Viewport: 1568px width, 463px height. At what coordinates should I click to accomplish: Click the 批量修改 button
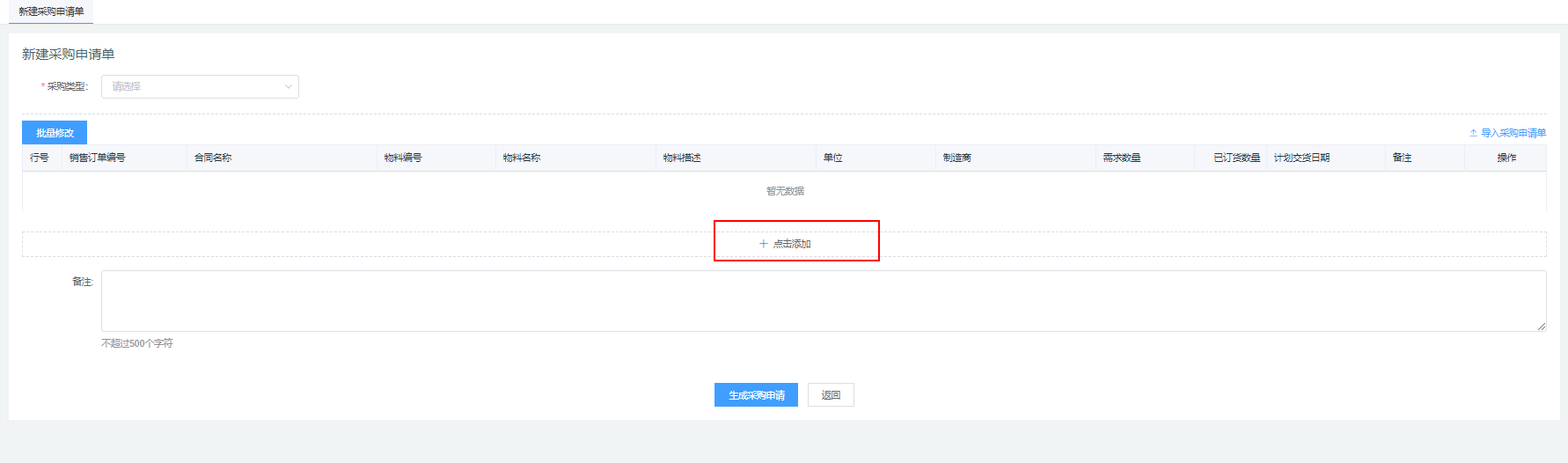pyautogui.click(x=55, y=133)
